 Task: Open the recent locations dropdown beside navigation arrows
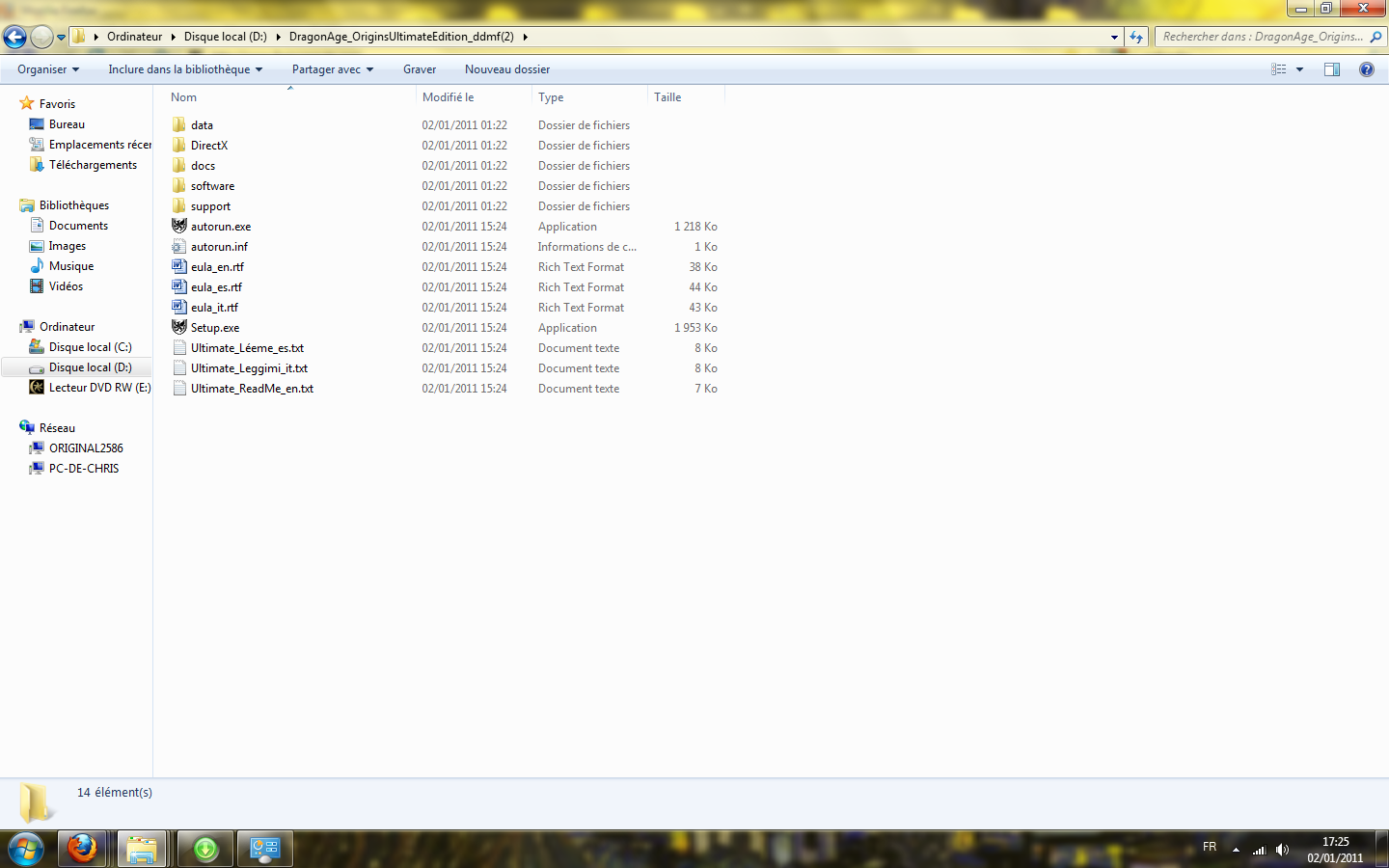point(61,38)
